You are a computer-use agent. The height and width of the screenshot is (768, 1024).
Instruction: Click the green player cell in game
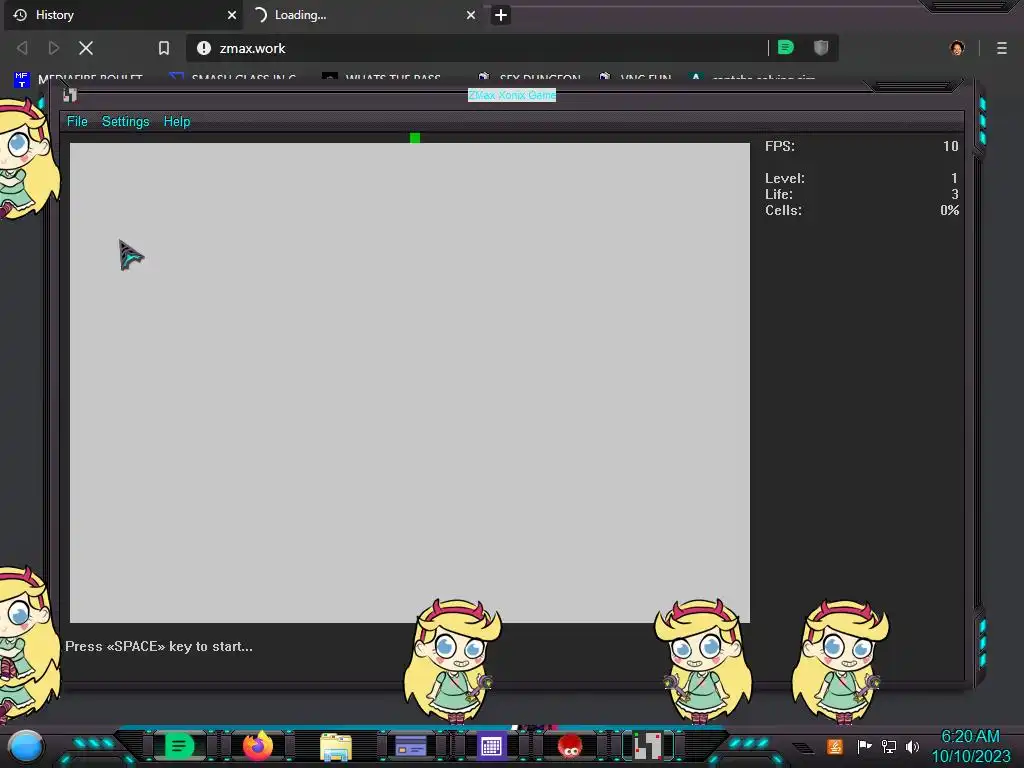tap(415, 138)
